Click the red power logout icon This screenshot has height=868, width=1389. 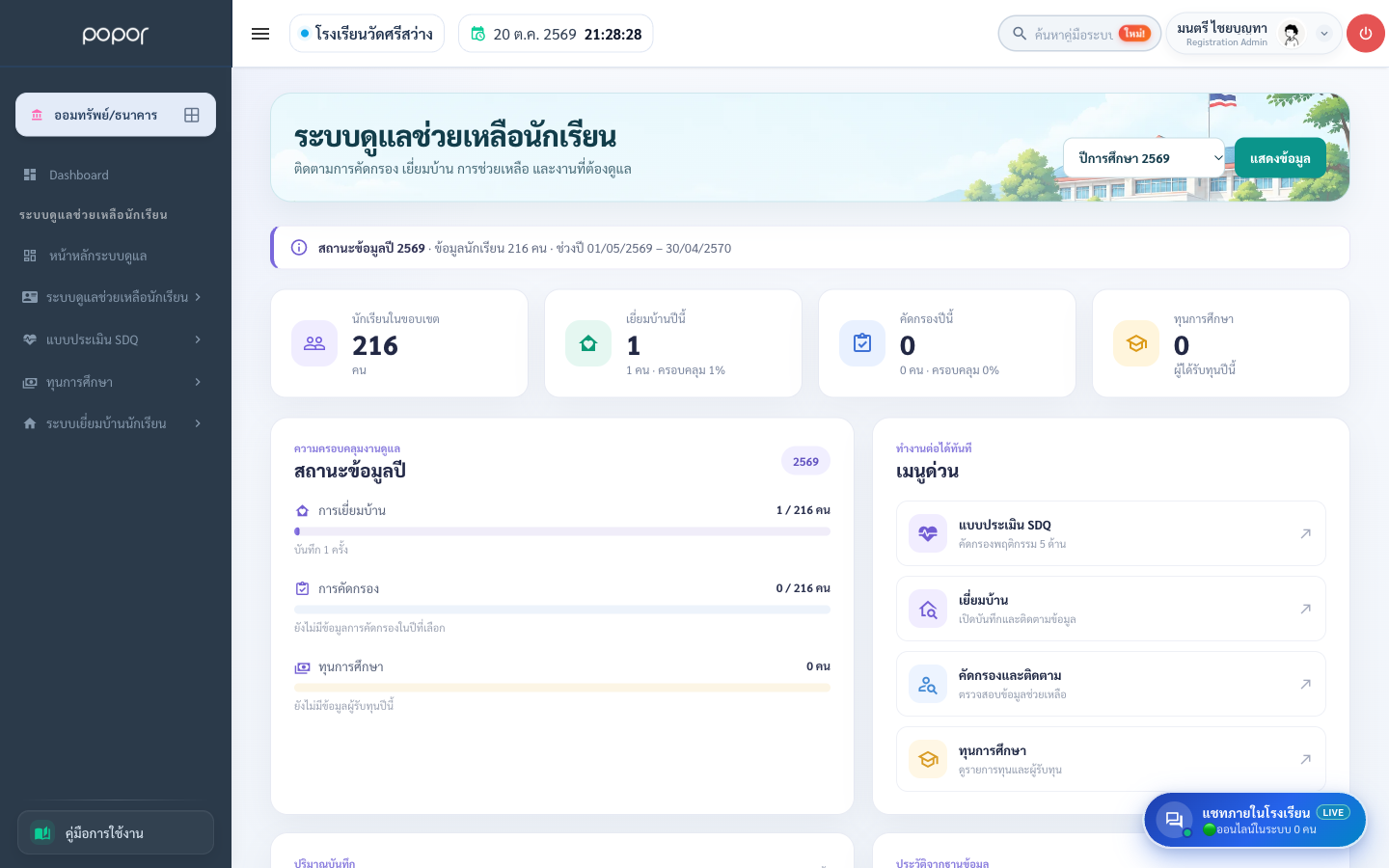1366,34
